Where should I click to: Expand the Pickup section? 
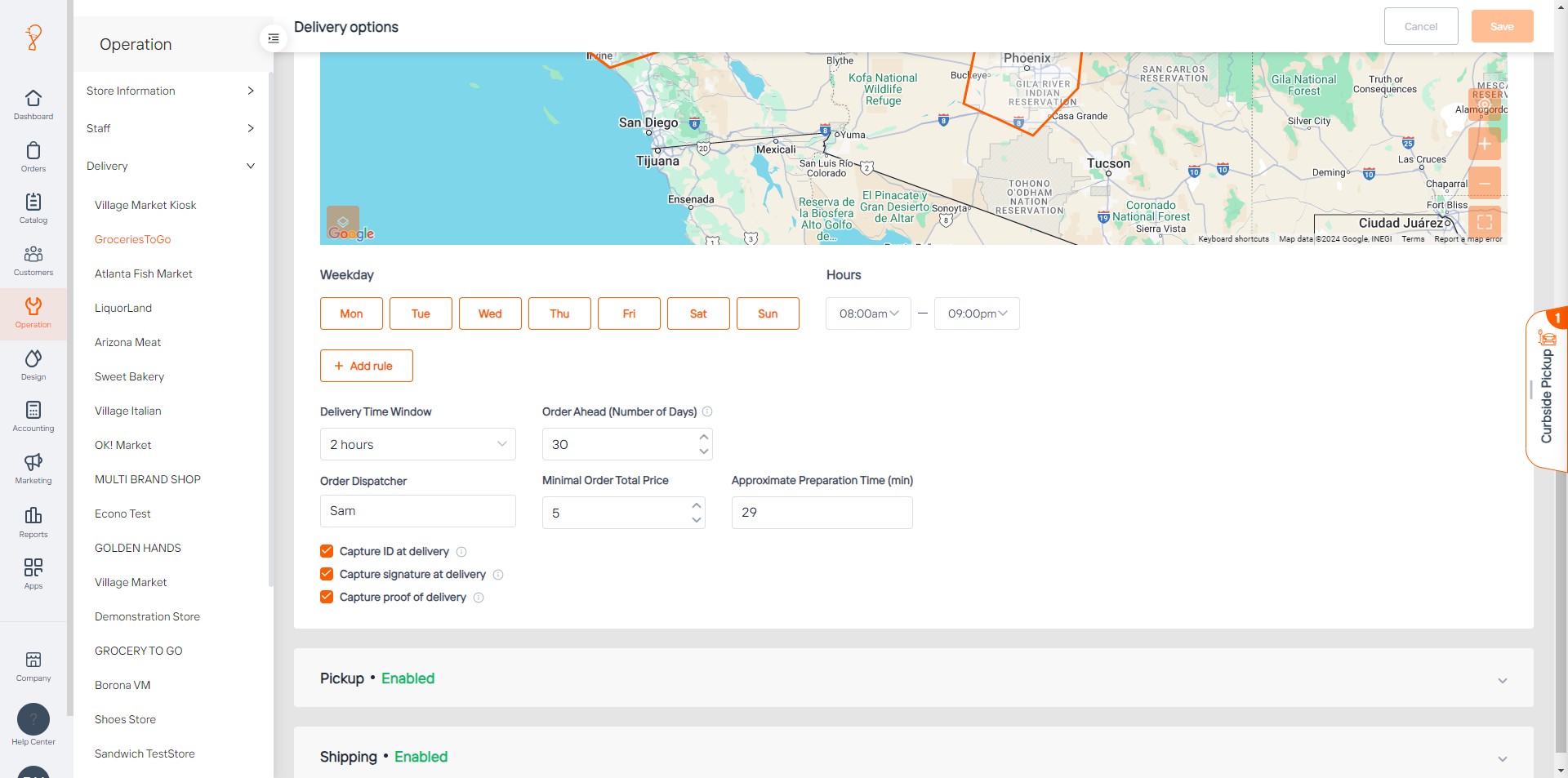point(913,678)
